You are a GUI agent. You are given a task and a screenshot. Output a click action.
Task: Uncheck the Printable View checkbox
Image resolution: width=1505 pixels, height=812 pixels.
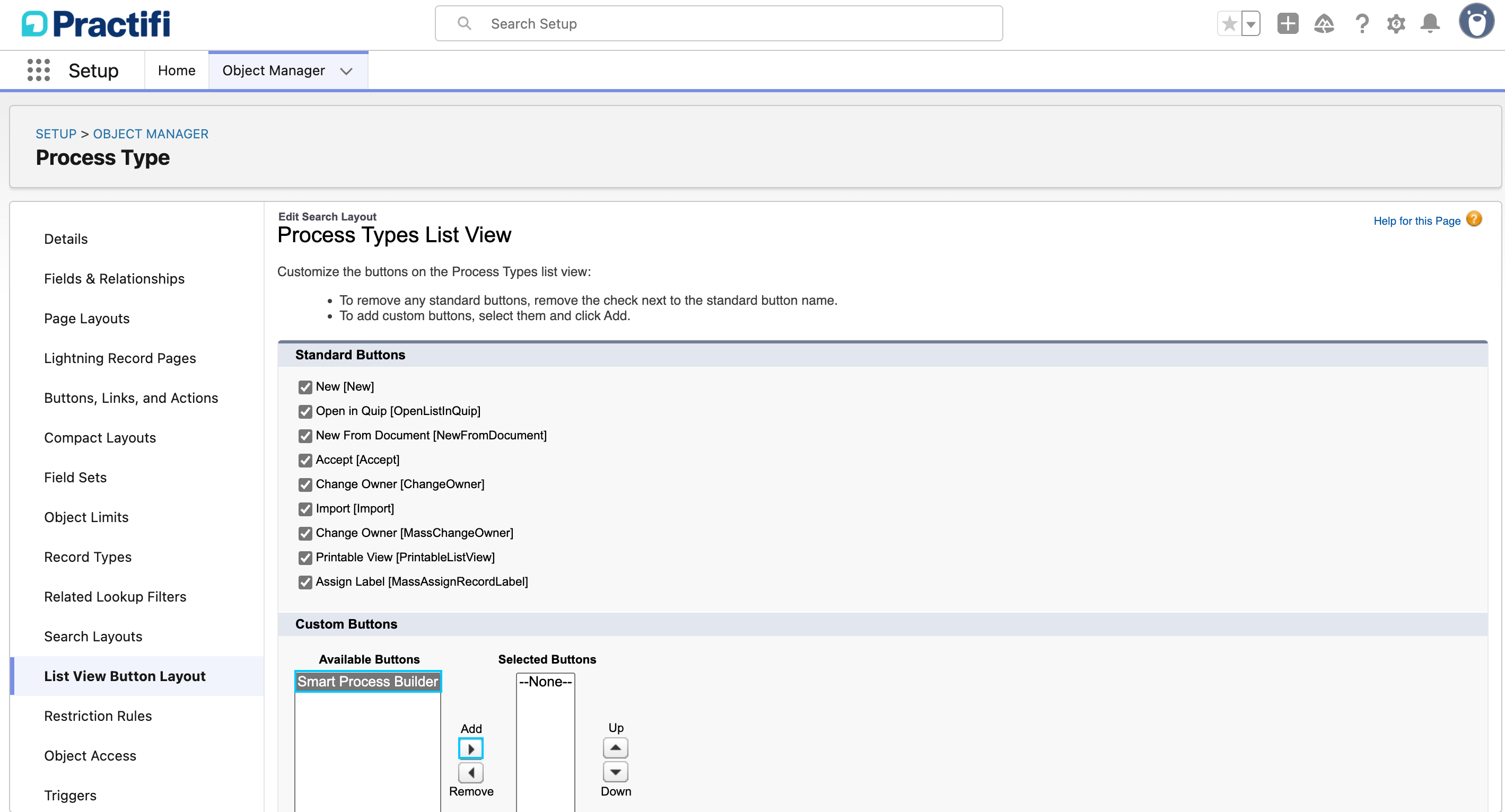point(305,558)
